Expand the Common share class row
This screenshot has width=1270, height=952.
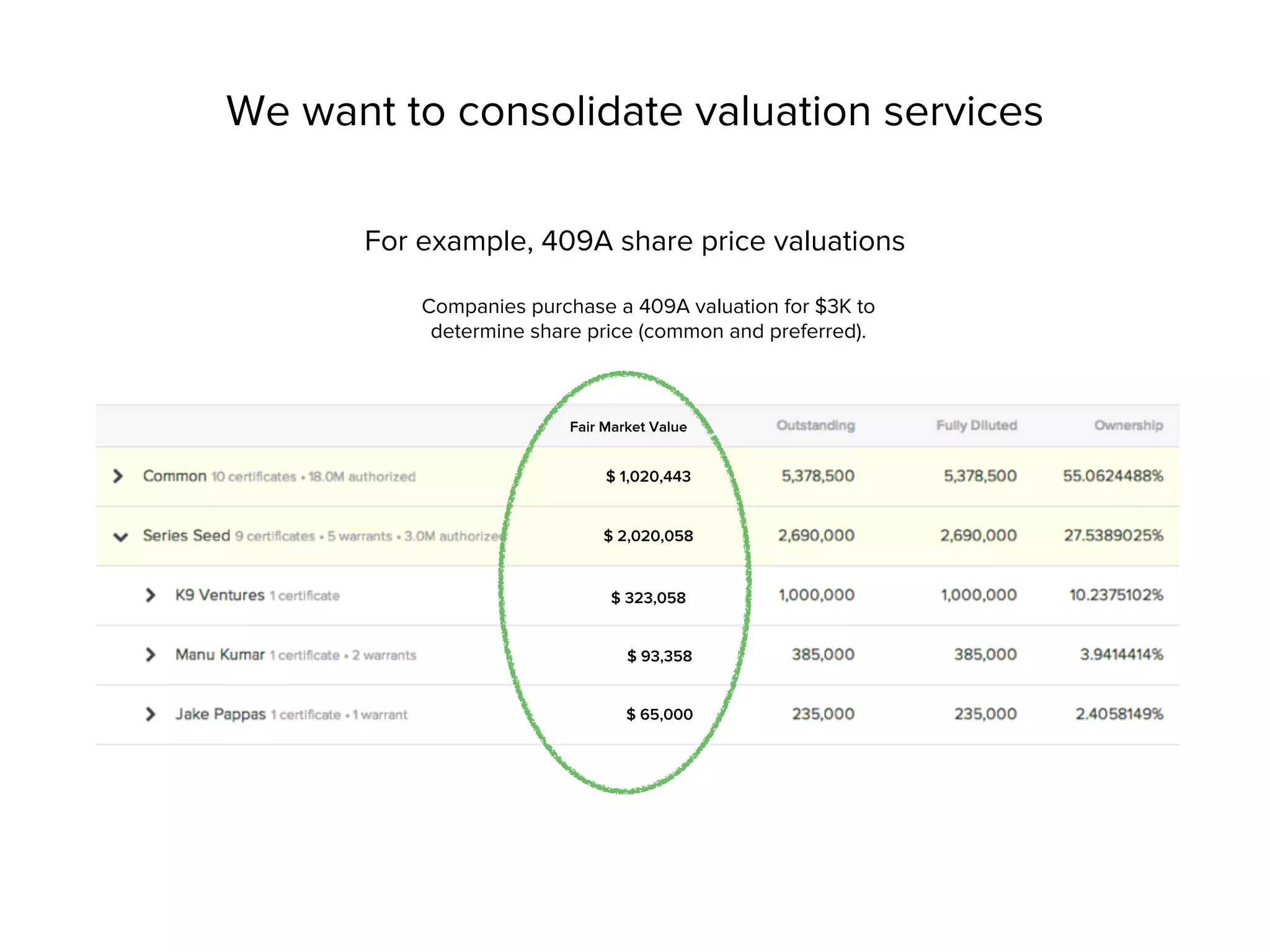coord(118,476)
